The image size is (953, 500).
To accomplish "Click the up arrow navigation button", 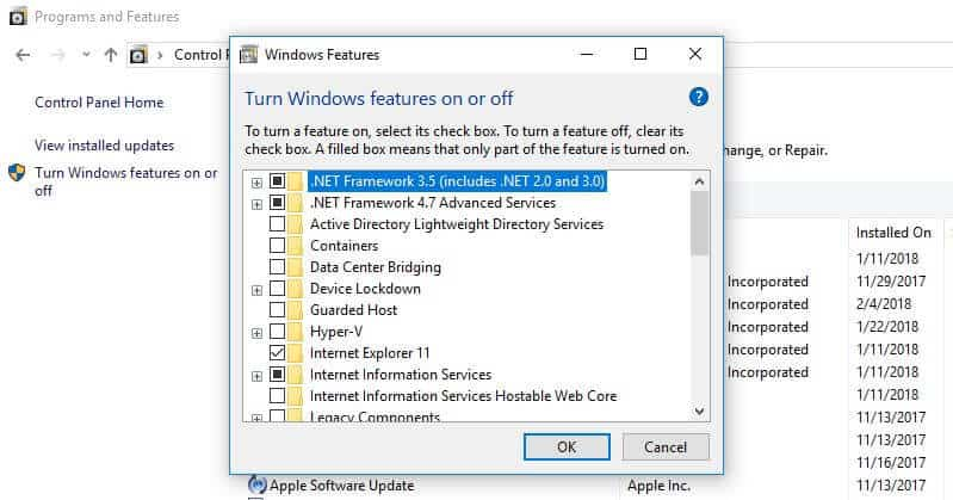I will coord(110,55).
